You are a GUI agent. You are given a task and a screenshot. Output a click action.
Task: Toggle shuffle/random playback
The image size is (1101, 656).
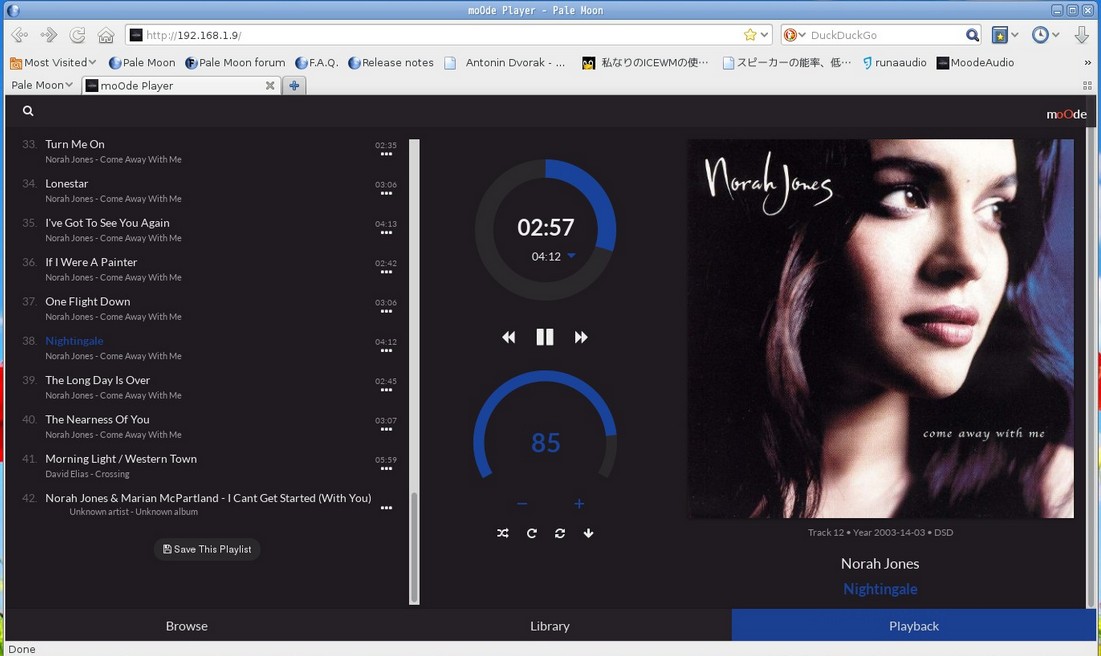(503, 533)
